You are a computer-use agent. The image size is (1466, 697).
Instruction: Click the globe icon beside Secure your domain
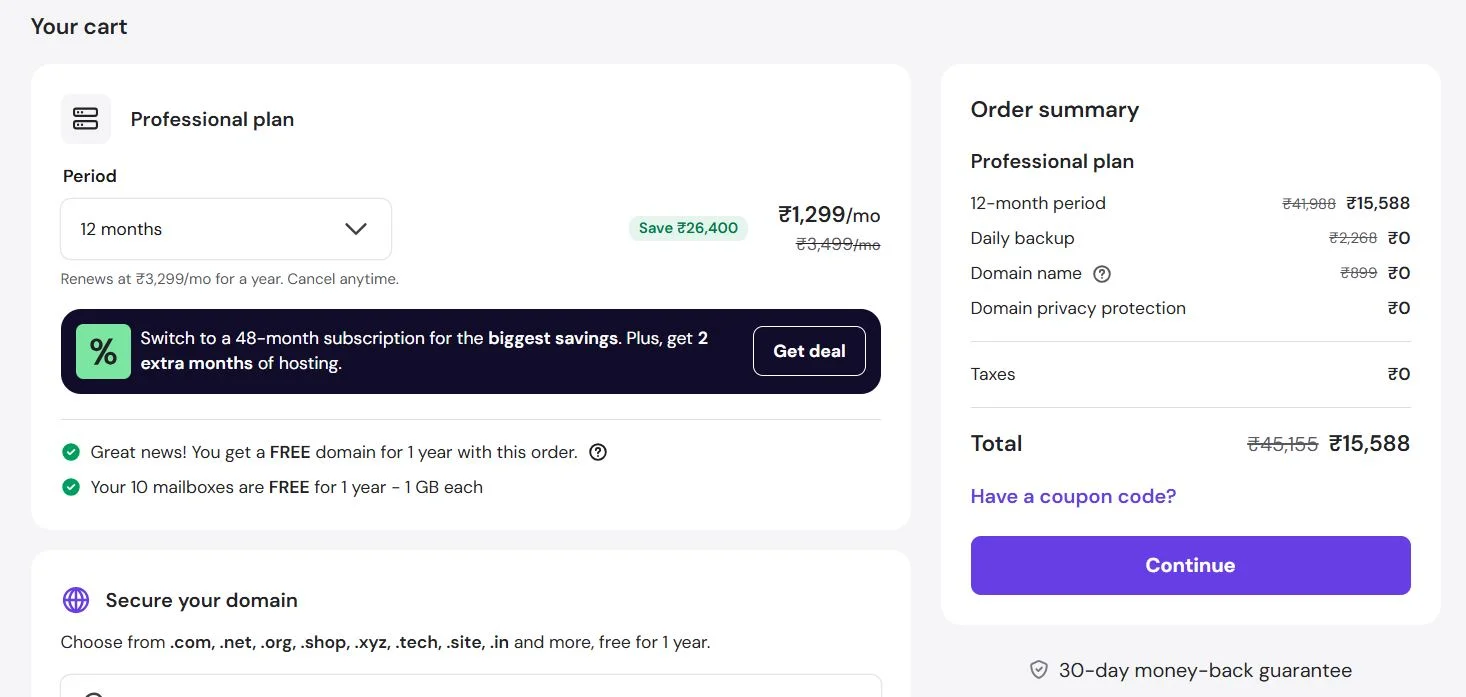coord(76,600)
